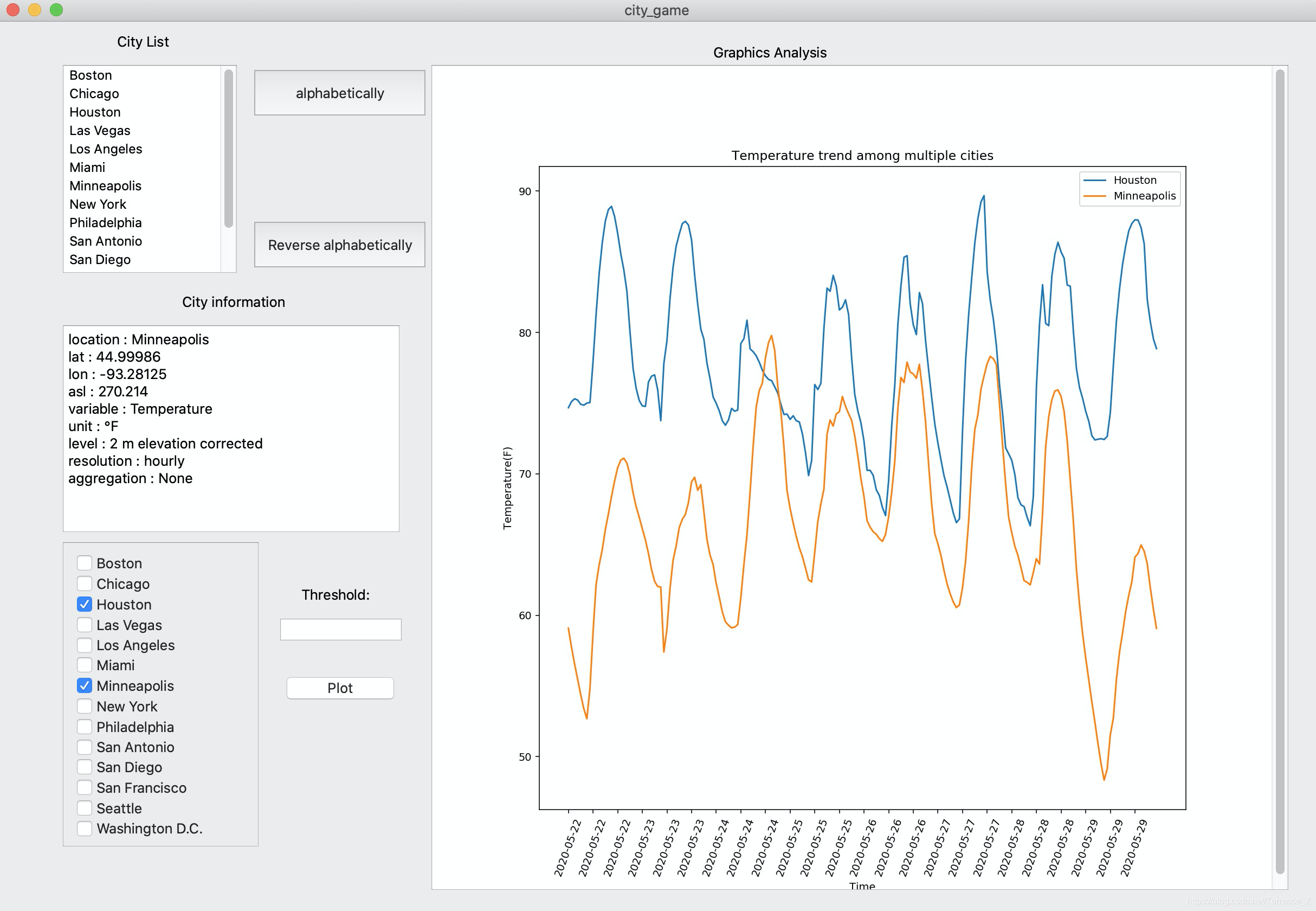Select Los Angeles in the City List
This screenshot has width=1316, height=911.
[106, 149]
